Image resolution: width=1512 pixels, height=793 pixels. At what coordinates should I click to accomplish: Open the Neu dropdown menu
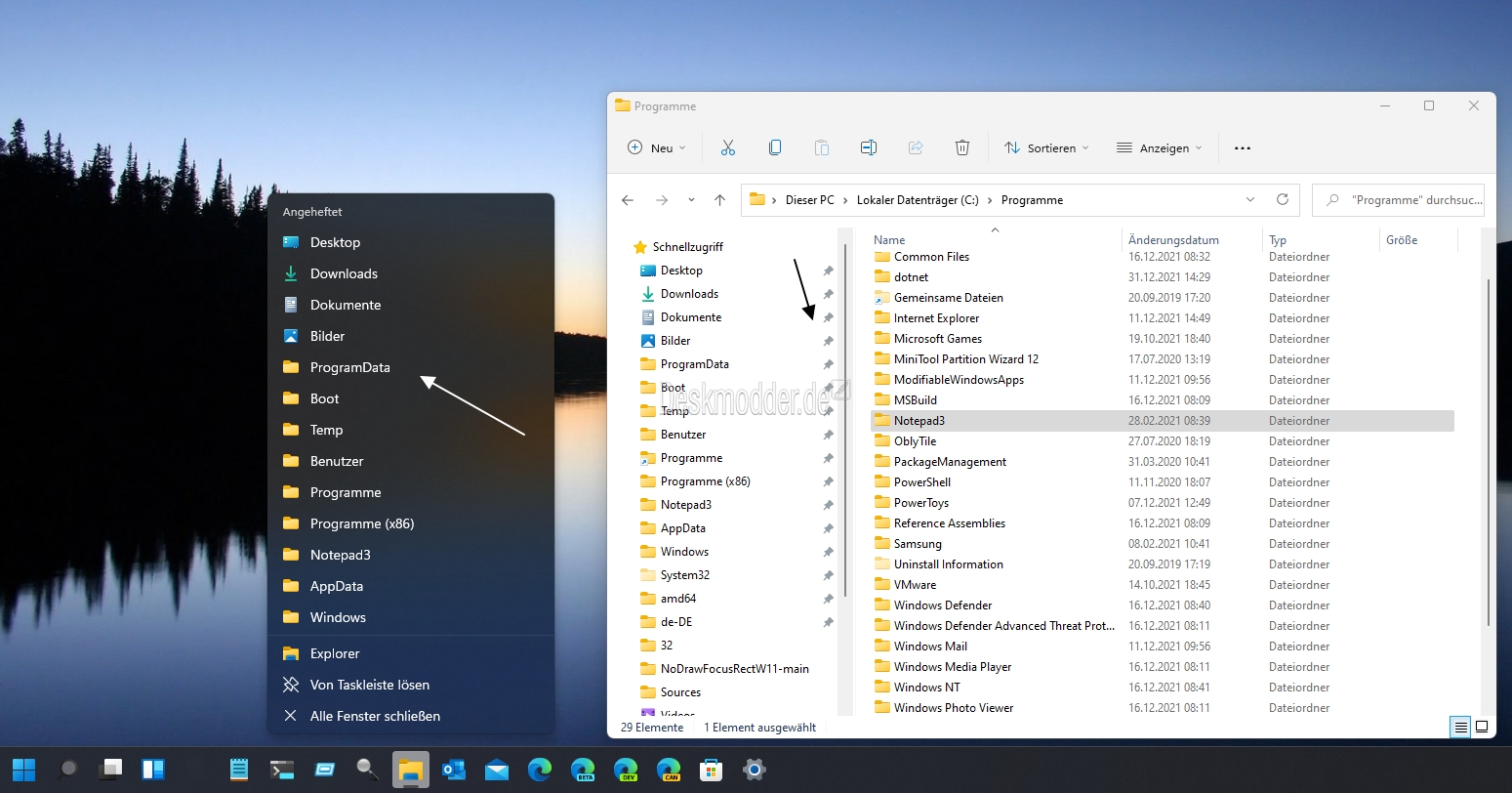[657, 147]
